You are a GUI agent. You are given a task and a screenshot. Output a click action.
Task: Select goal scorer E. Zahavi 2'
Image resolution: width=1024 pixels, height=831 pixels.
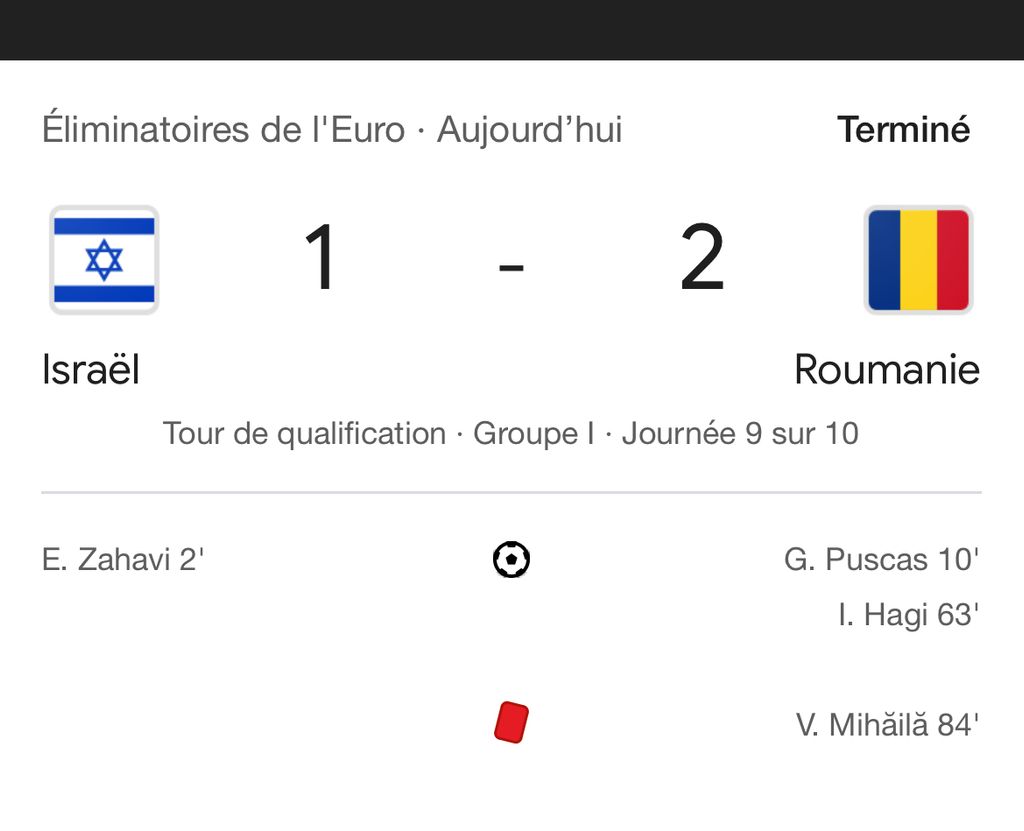(123, 559)
